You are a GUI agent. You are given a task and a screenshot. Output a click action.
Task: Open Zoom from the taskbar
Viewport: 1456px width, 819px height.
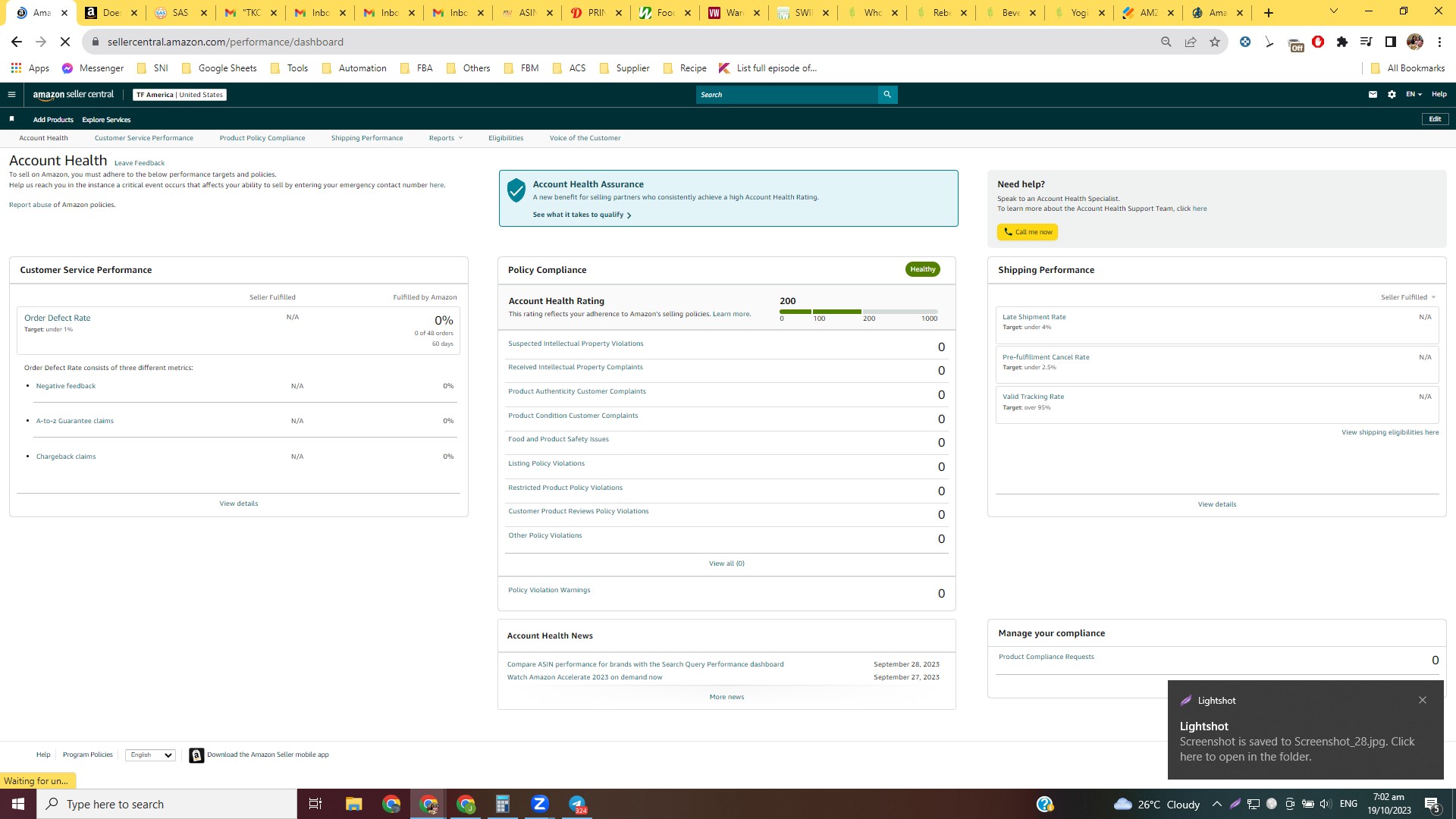click(x=540, y=804)
